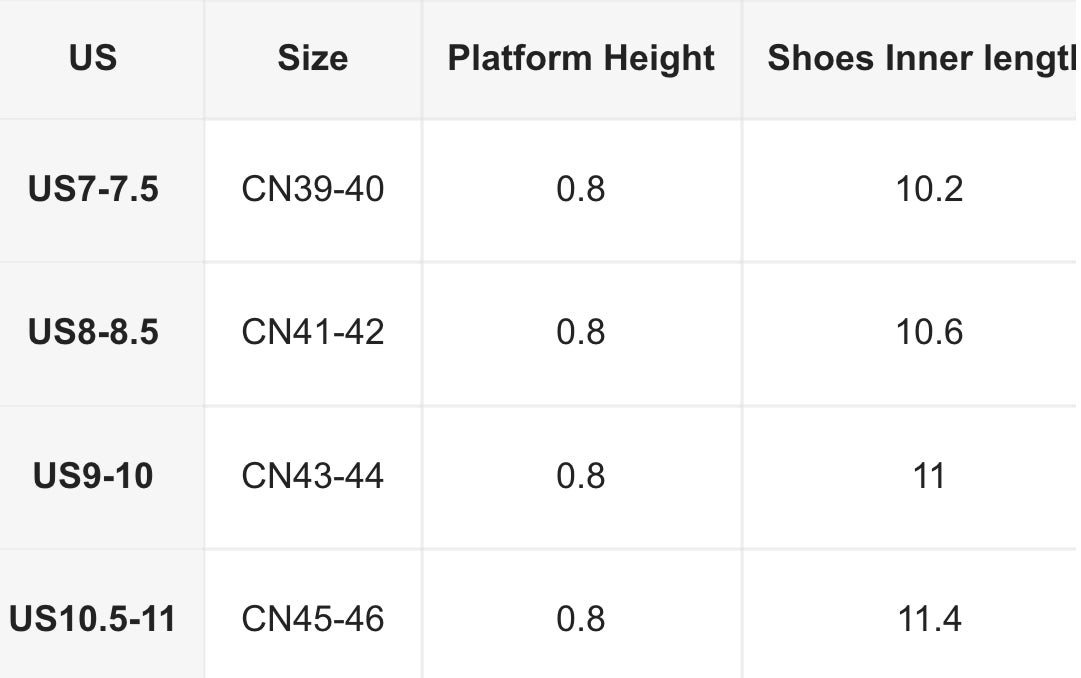Select the US7-7.5 row label
The width and height of the screenshot is (1081, 678).
93,189
